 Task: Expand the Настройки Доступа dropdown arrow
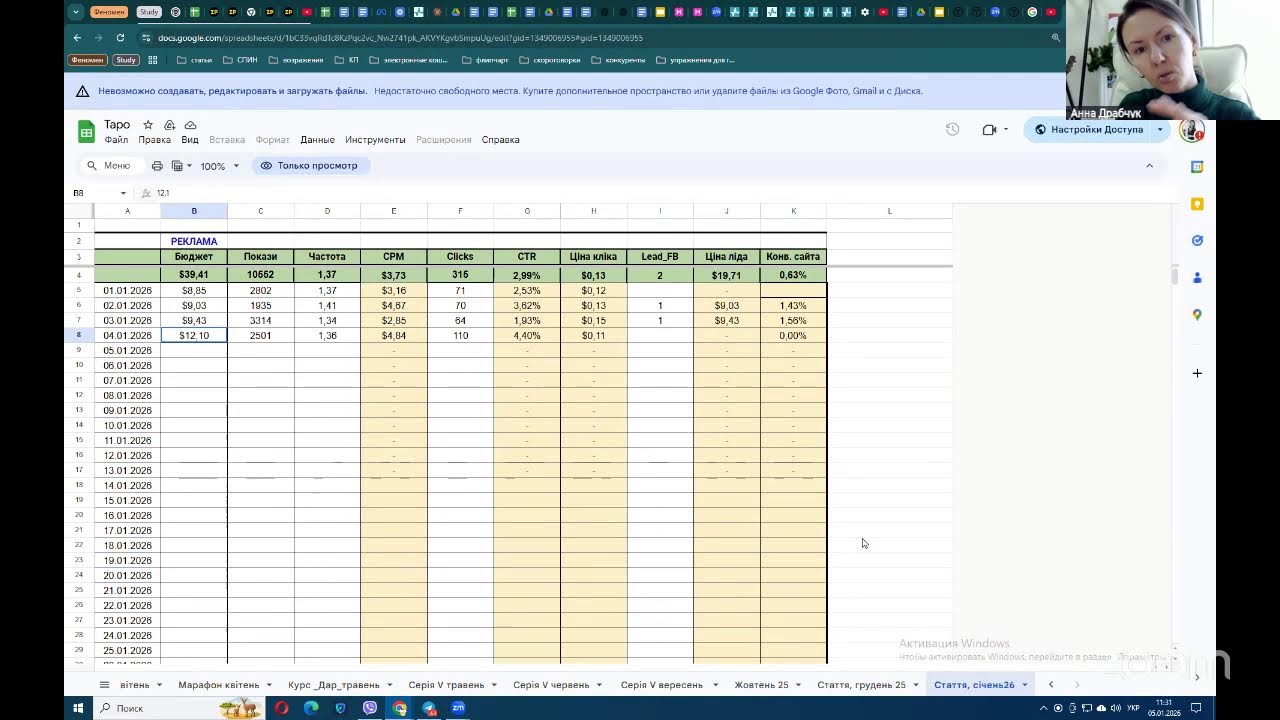point(1160,129)
